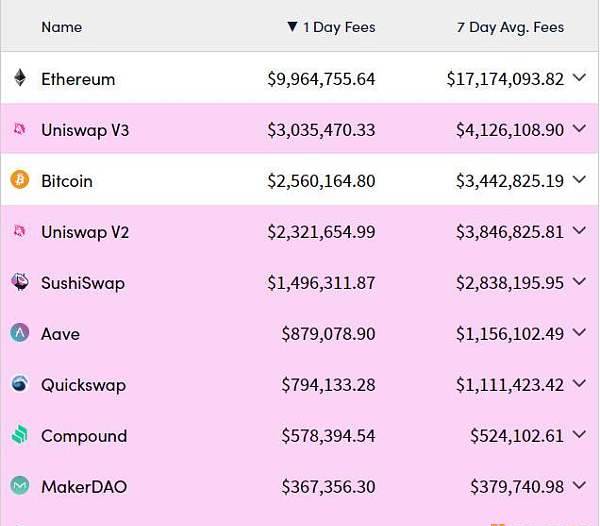Click the orange Bitcoin logo icon
This screenshot has width=600, height=526.
20,179
